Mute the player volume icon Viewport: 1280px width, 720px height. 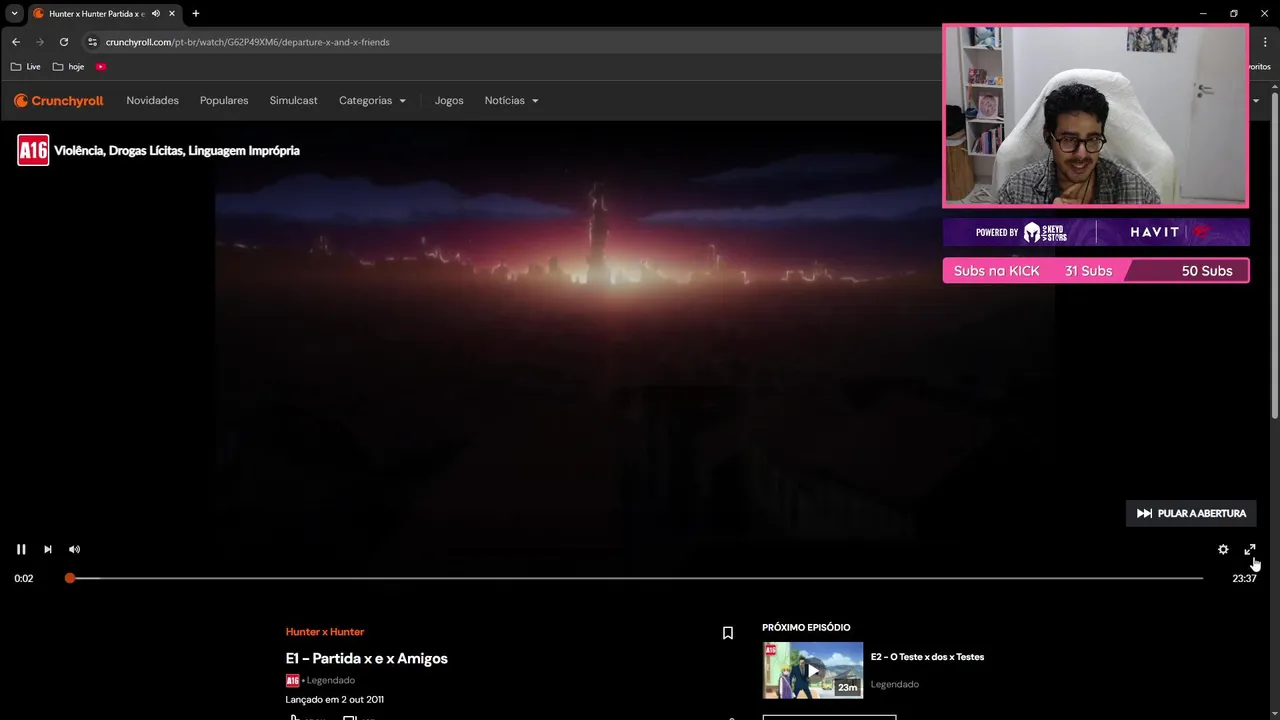pos(74,549)
